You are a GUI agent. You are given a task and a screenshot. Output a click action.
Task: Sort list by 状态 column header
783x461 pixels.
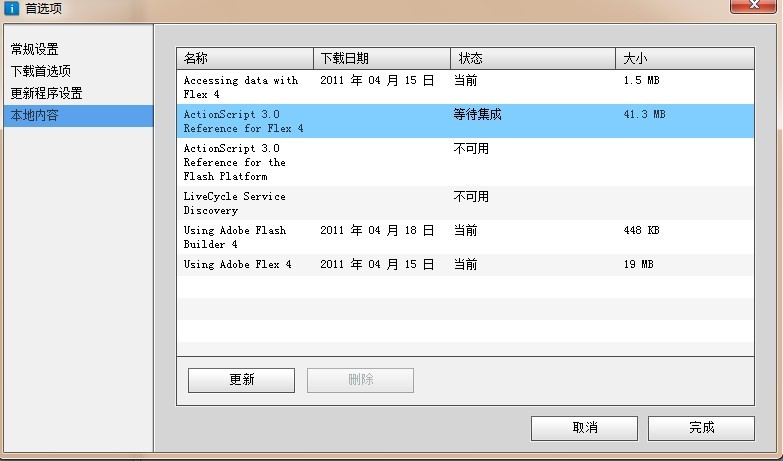click(x=533, y=58)
